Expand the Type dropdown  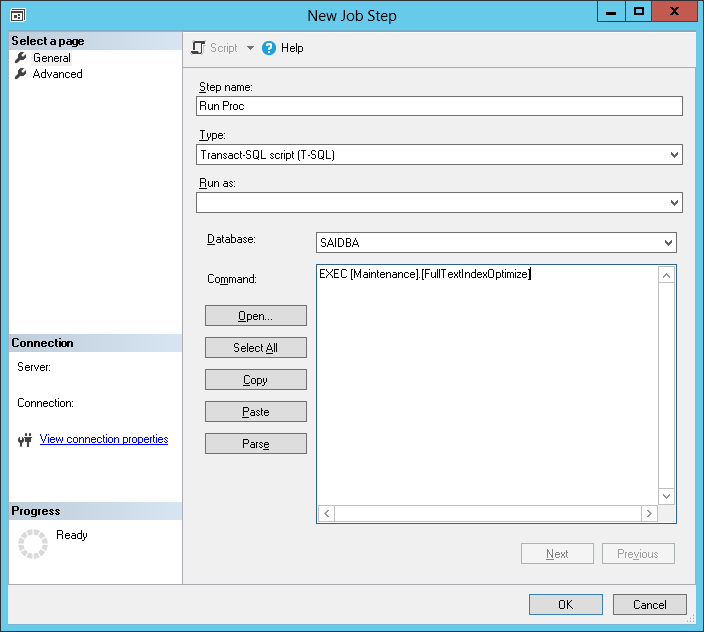pos(674,155)
